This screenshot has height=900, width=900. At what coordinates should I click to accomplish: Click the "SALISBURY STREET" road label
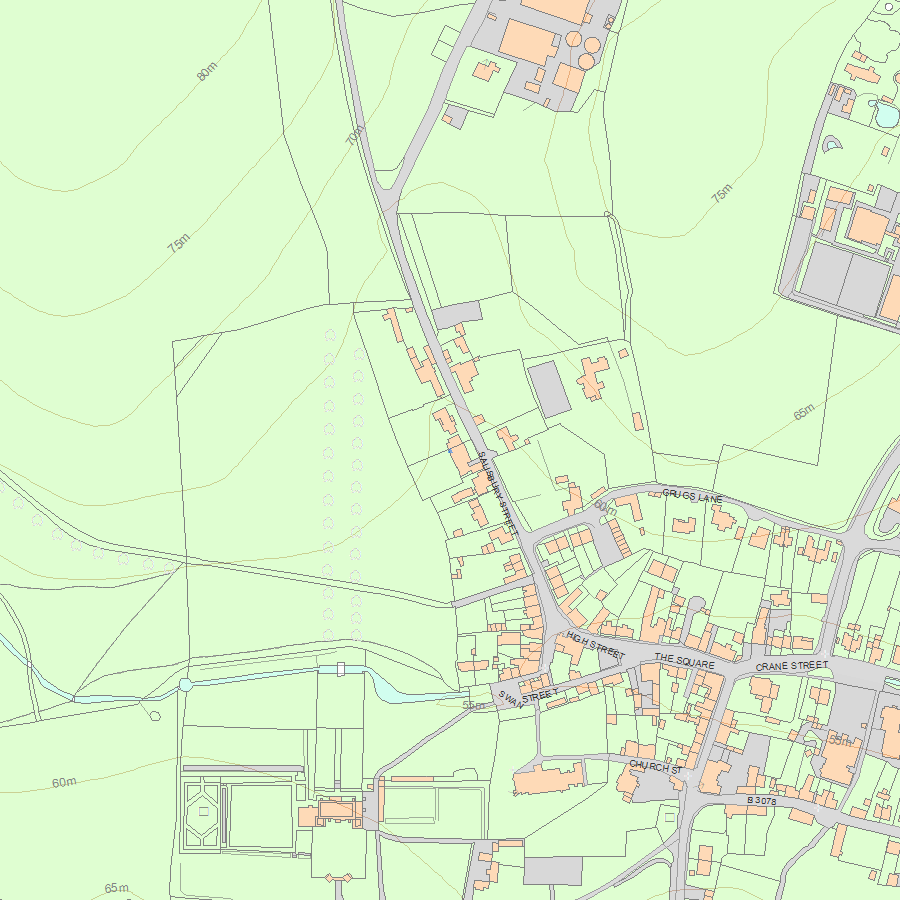[498, 492]
